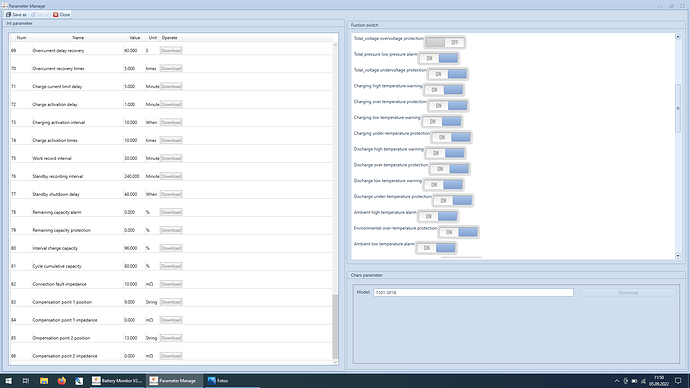Screen dimensions: 690x388
Task: Download Charge current limit delay parameter
Action: [x=171, y=87]
